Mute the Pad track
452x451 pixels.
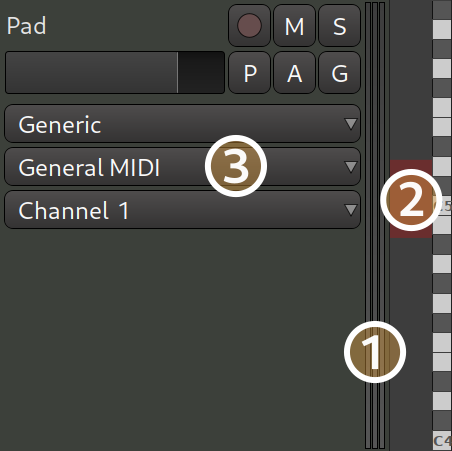(294, 26)
